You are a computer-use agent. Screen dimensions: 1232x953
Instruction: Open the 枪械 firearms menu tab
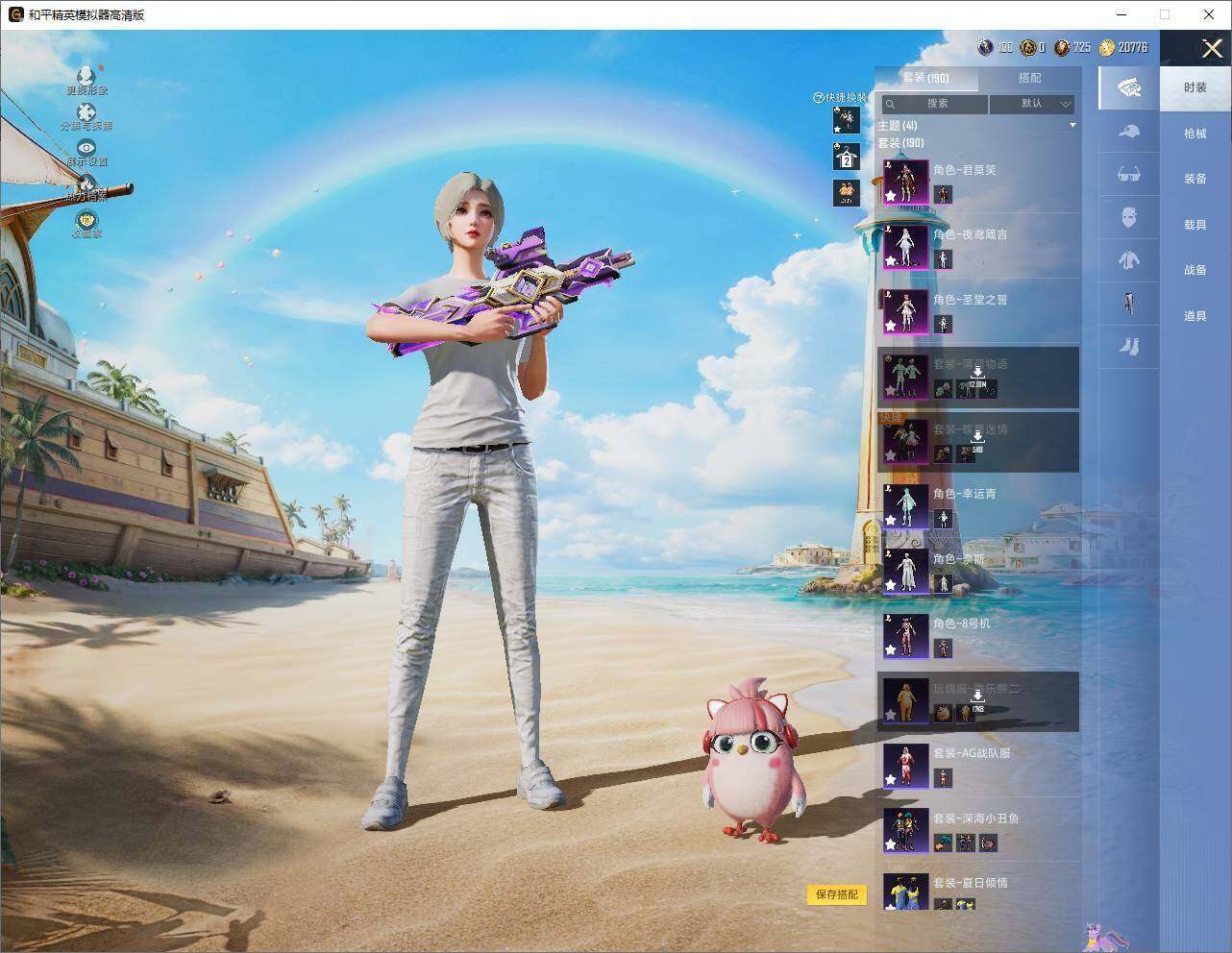(1195, 134)
